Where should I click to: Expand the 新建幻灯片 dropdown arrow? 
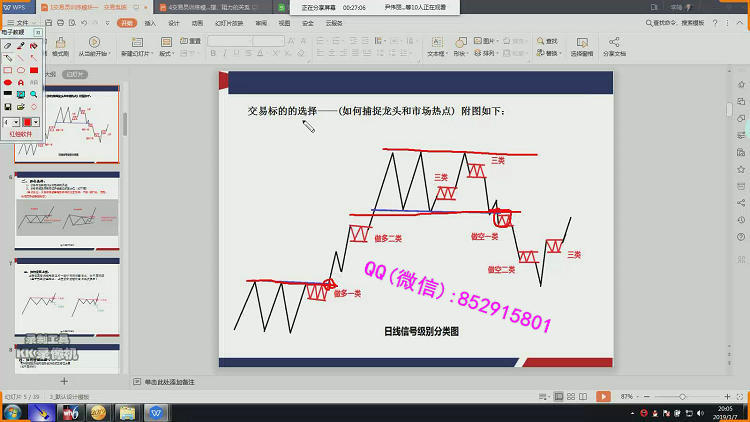pyautogui.click(x=134, y=54)
